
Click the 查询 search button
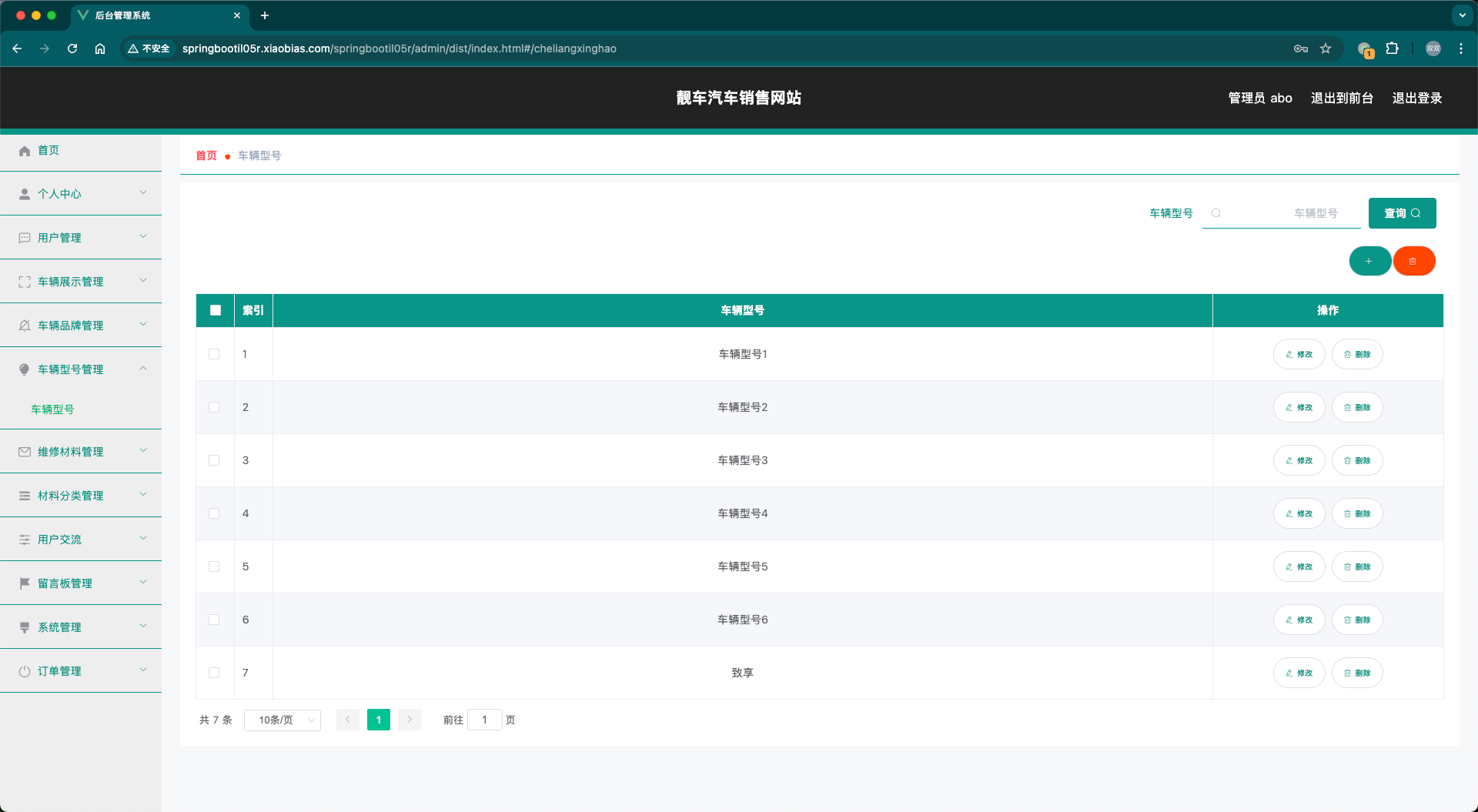1403,213
